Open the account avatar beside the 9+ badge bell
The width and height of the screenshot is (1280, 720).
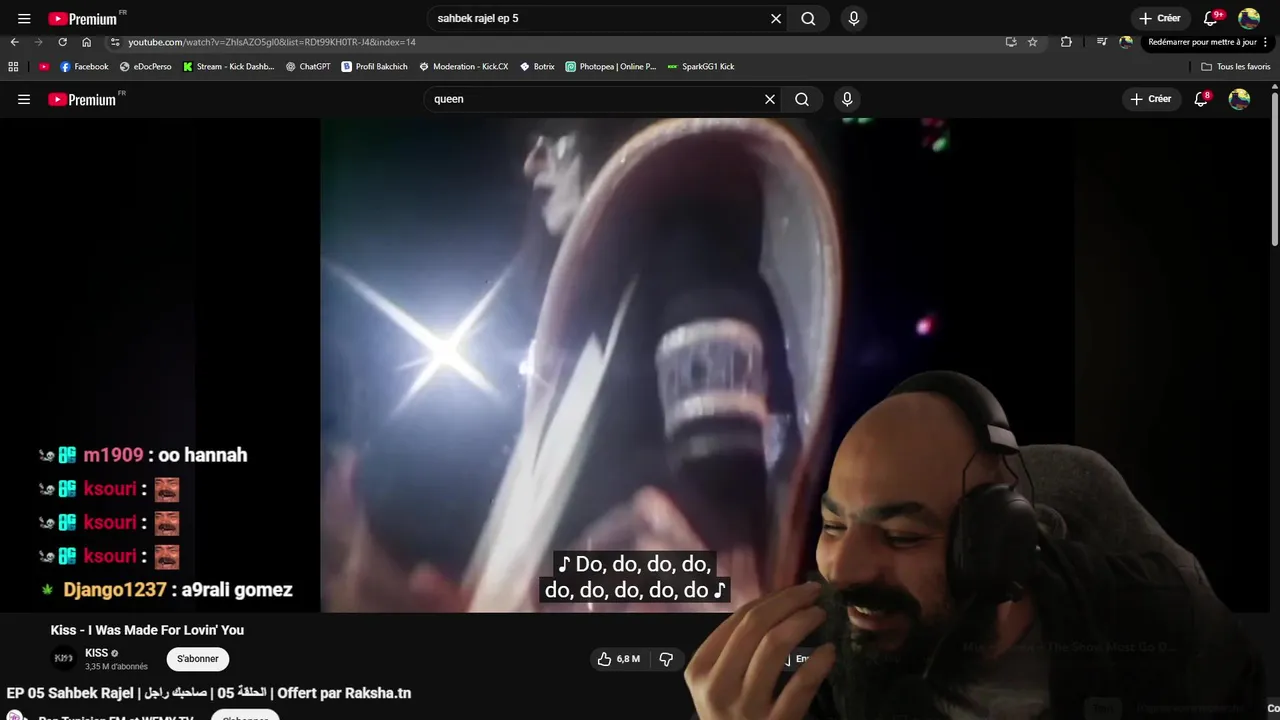pos(1249,18)
